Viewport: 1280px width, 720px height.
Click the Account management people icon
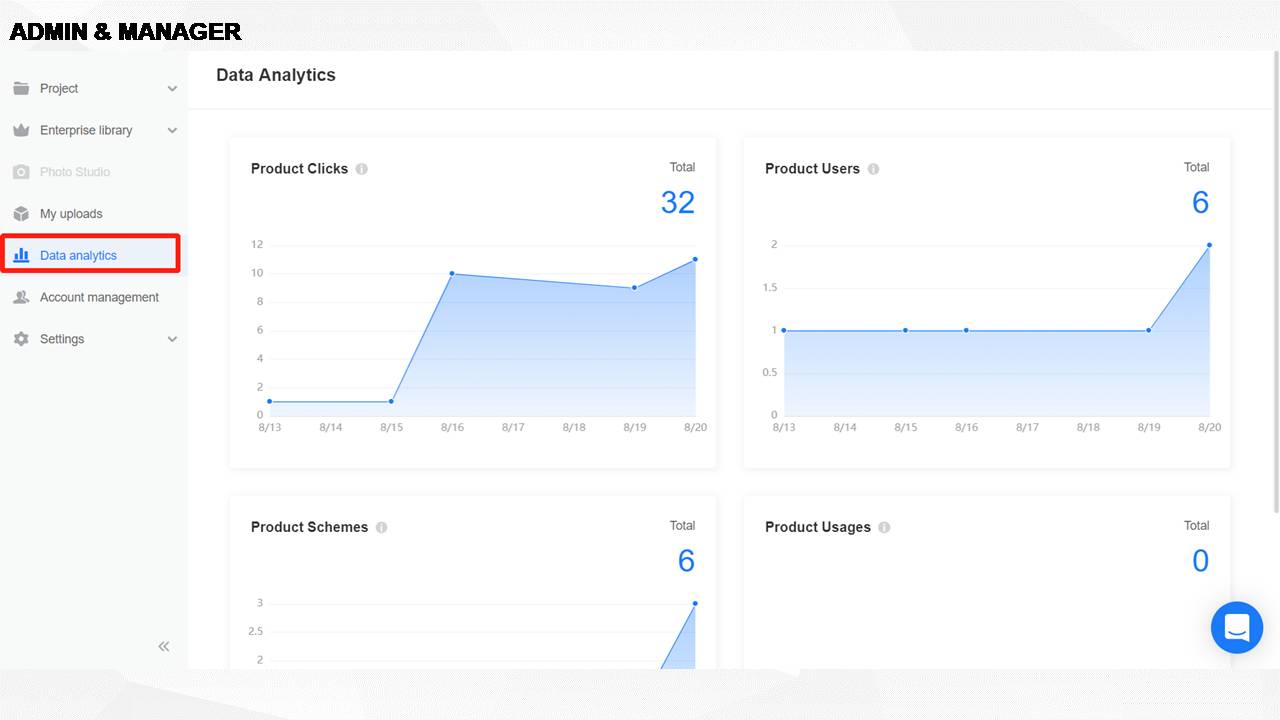click(21, 297)
